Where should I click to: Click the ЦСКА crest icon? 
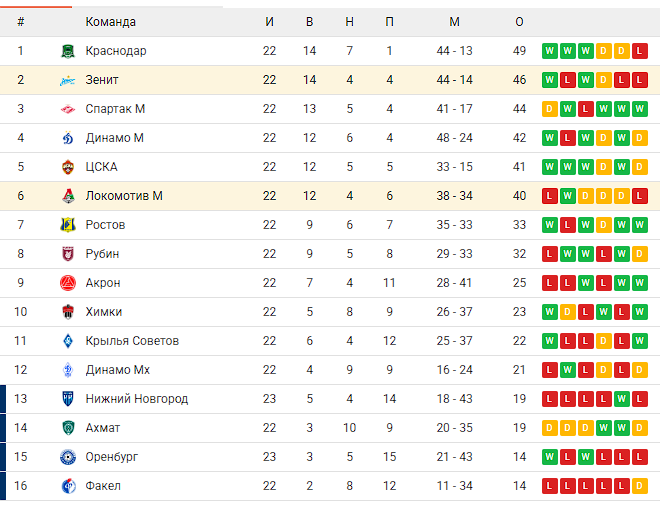pyautogui.click(x=68, y=167)
